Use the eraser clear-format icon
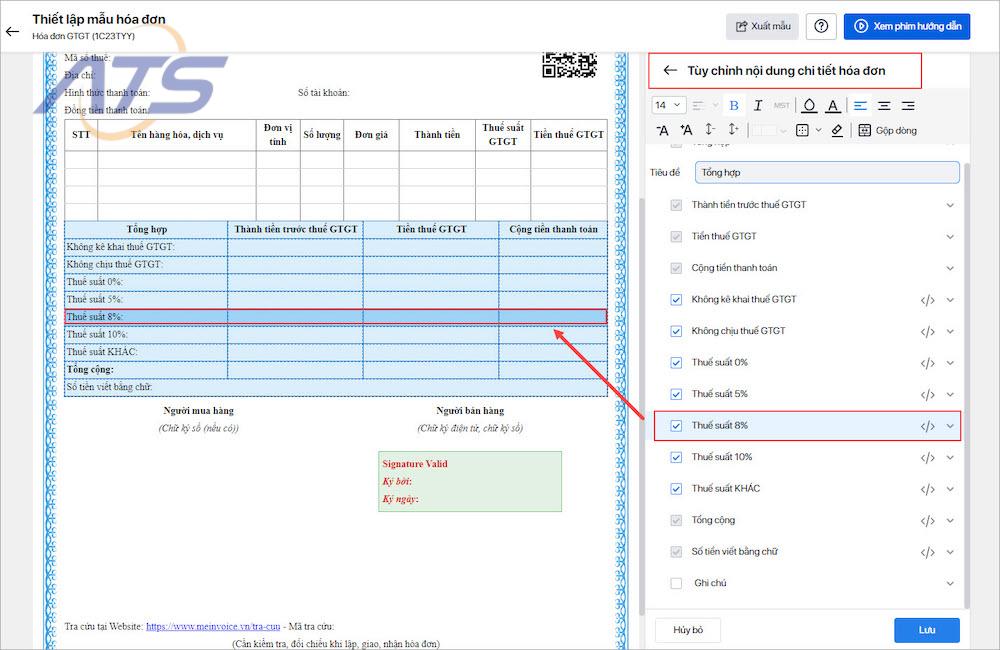 point(837,130)
